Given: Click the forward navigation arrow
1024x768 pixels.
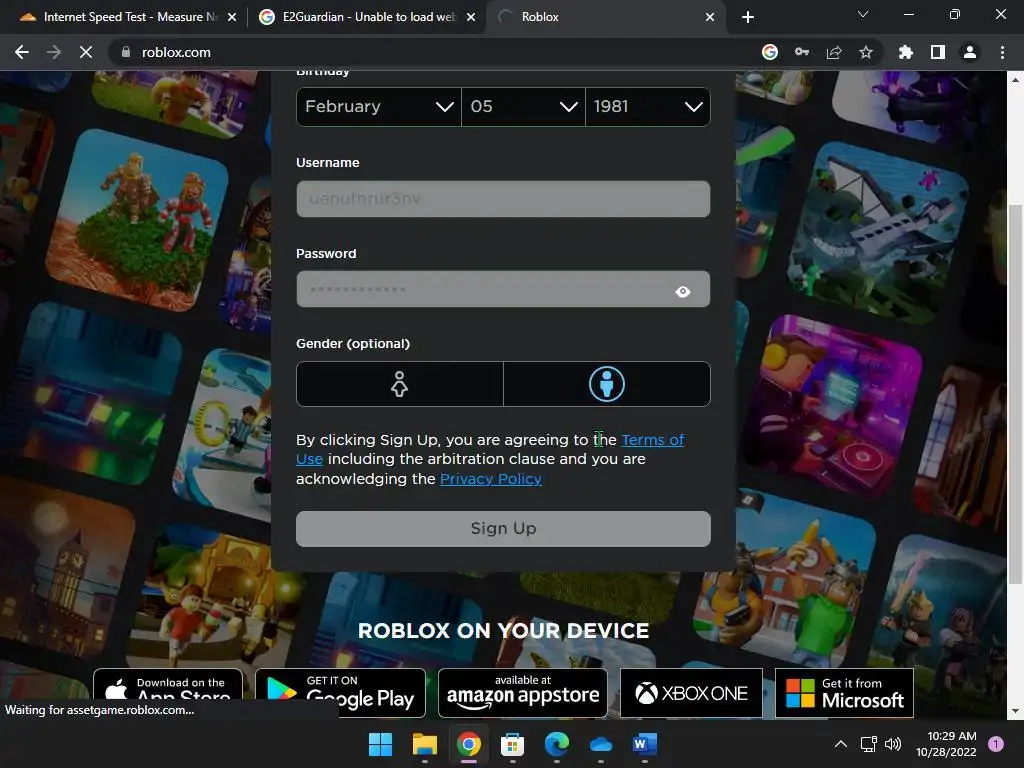Looking at the screenshot, I should 54,52.
